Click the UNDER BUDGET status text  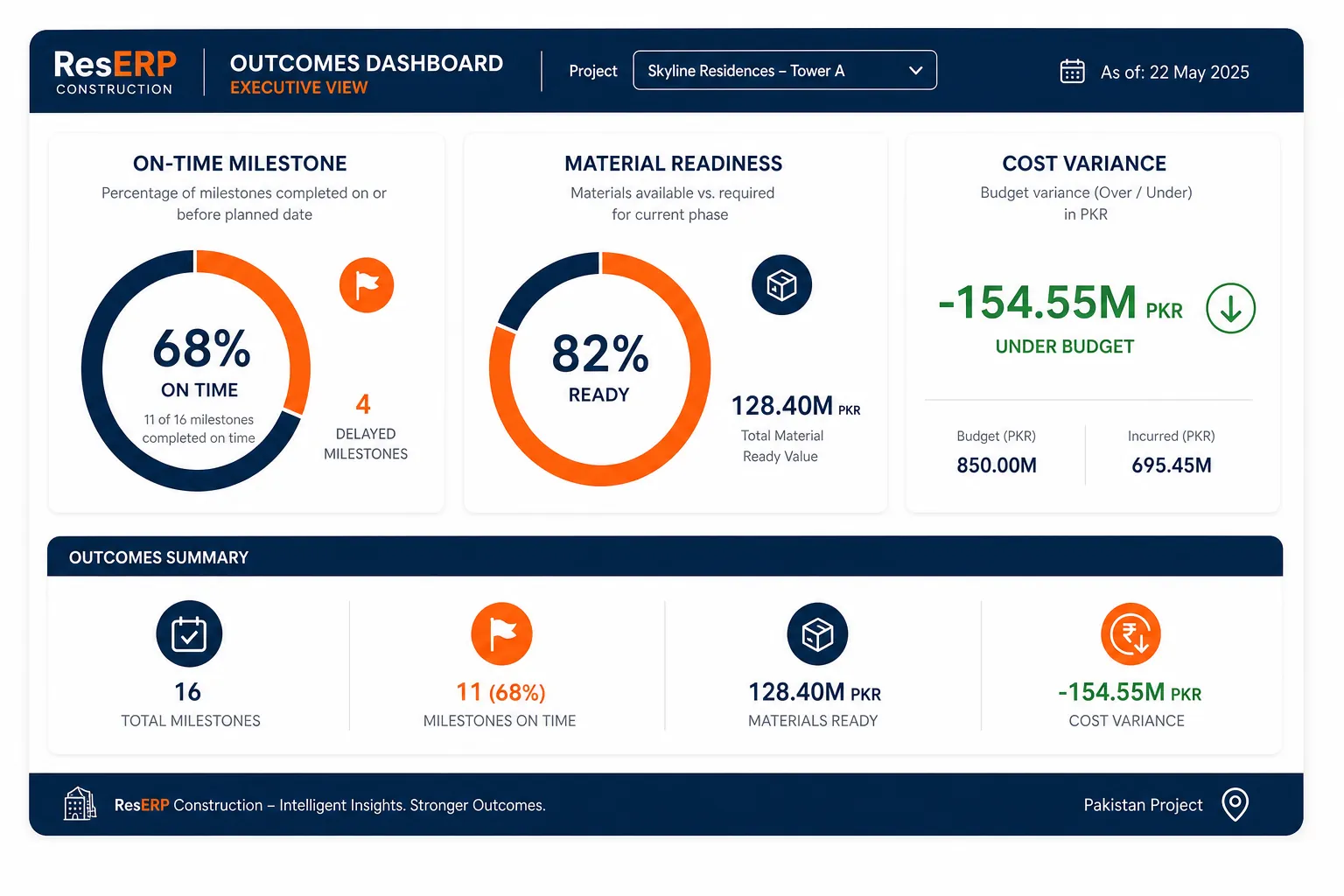pos(1065,346)
